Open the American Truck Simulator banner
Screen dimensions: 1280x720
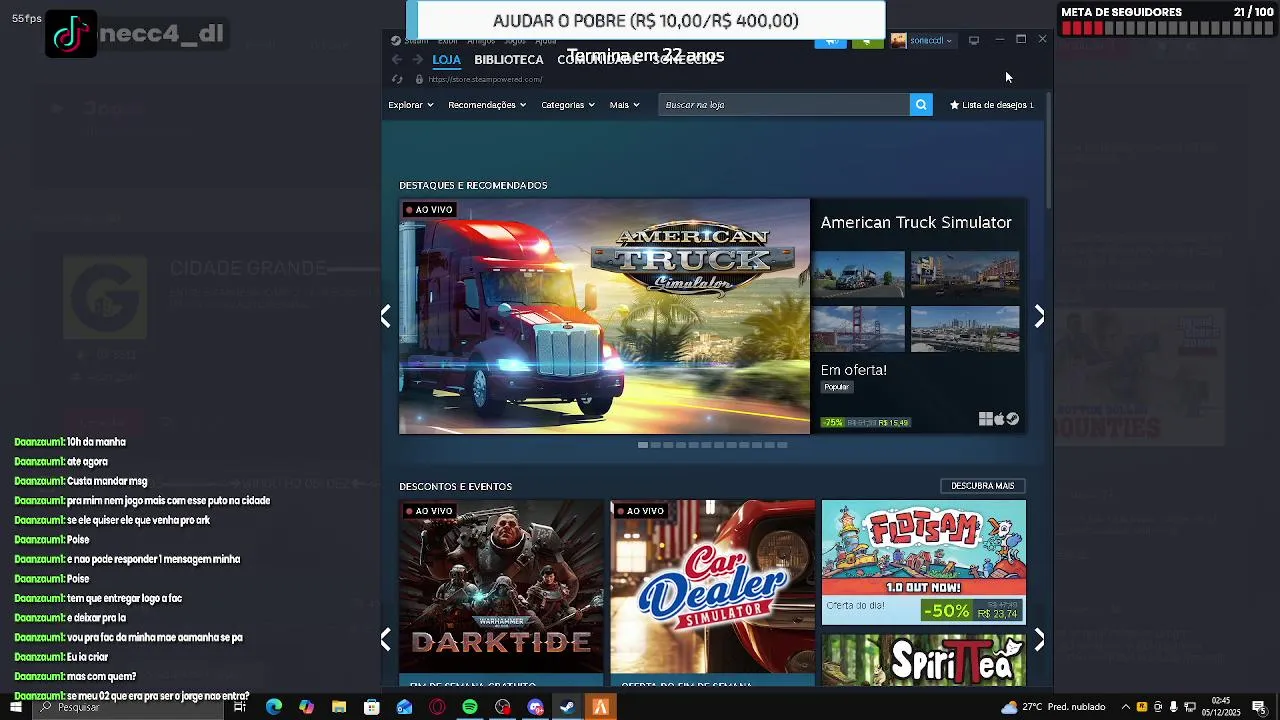point(604,316)
